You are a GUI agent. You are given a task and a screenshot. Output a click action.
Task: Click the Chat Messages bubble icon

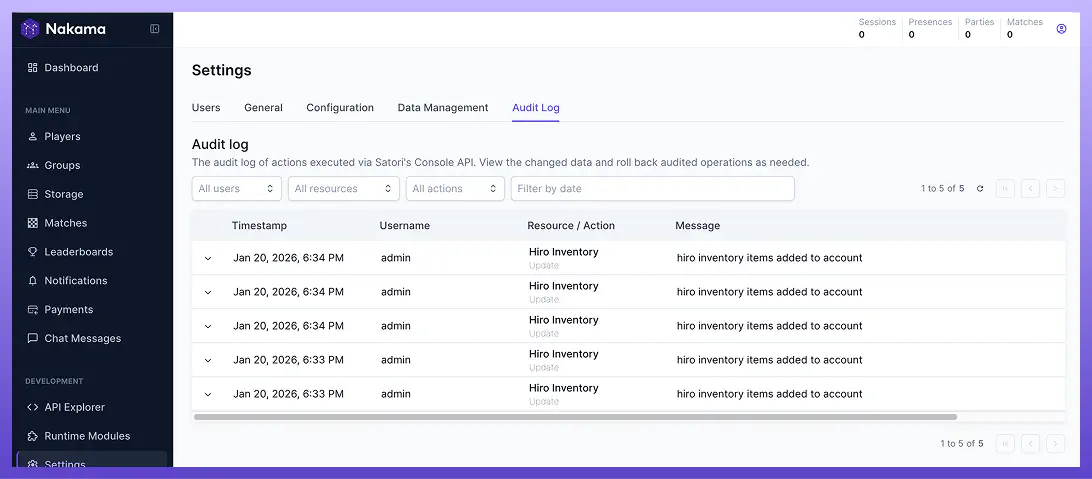click(32, 338)
